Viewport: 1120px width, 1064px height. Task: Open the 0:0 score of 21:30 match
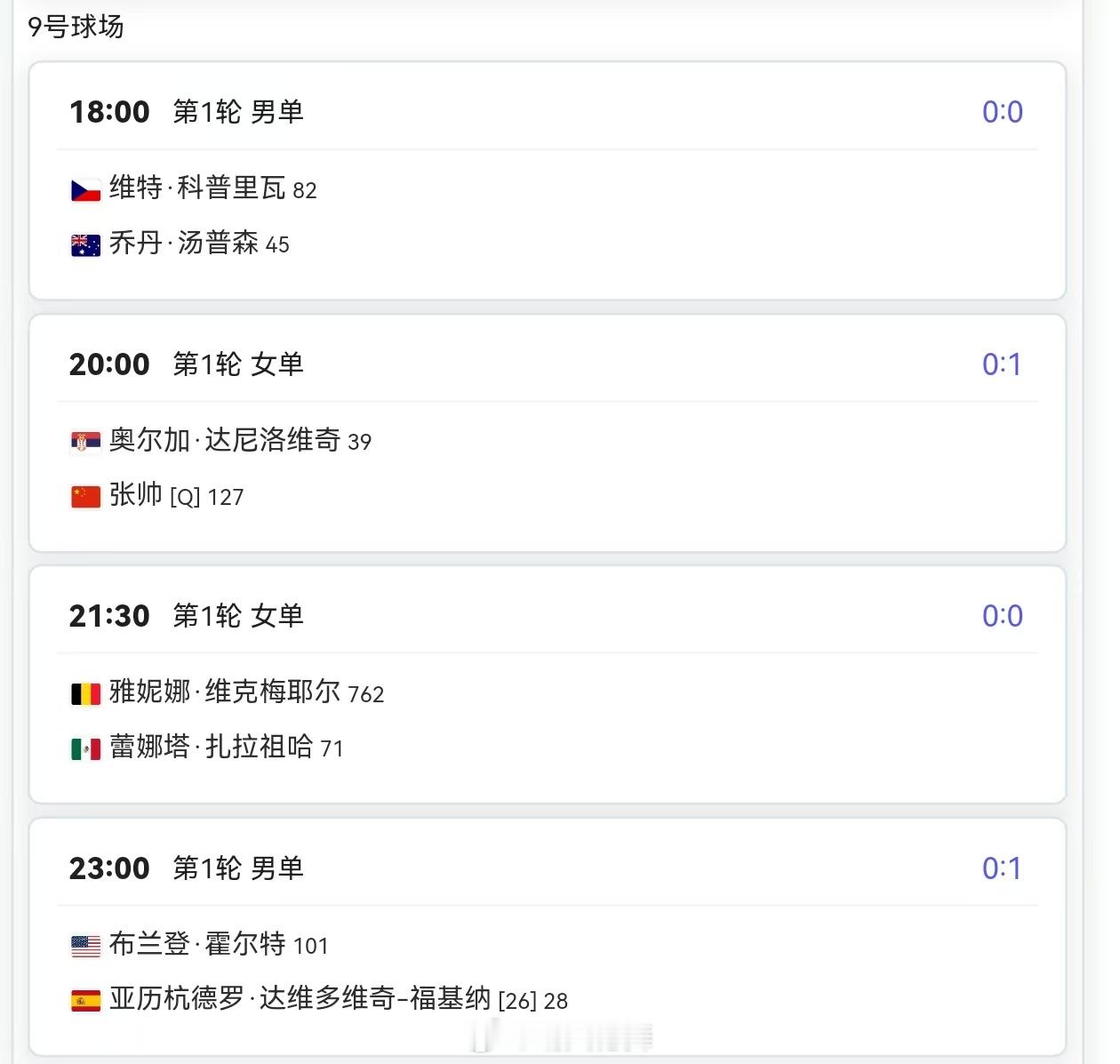[x=1002, y=616]
